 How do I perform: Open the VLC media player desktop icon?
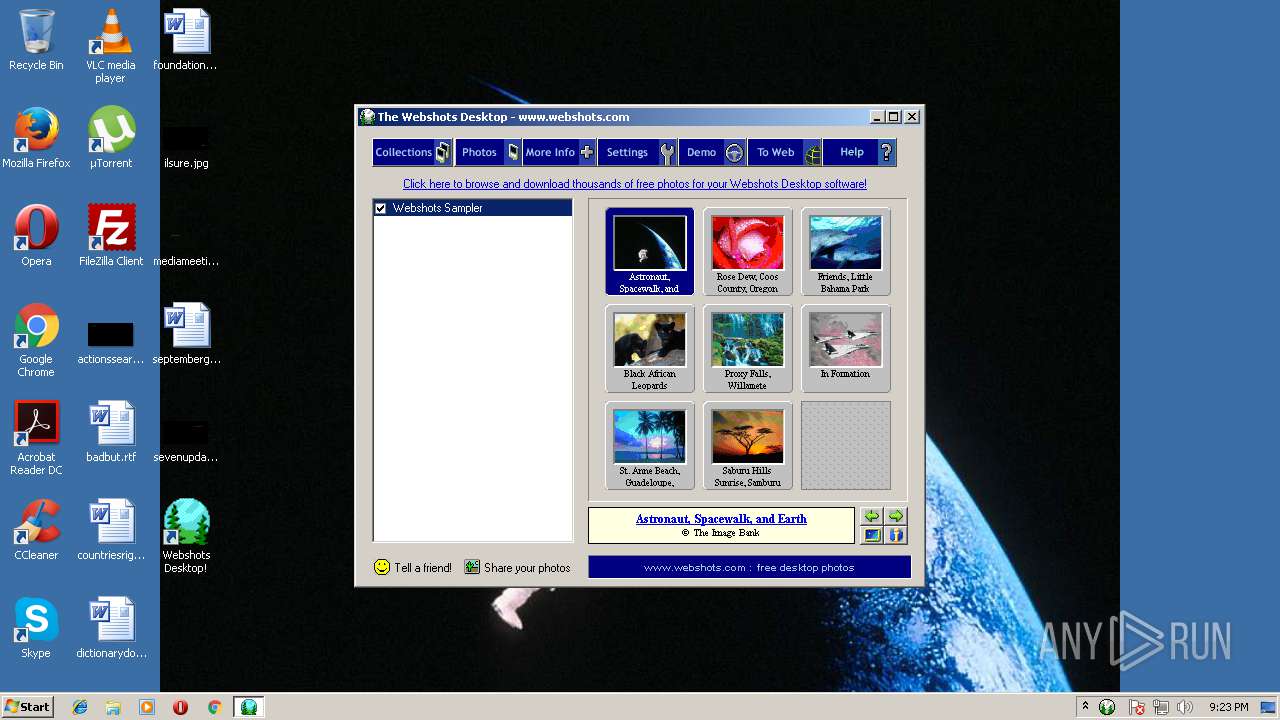click(110, 46)
